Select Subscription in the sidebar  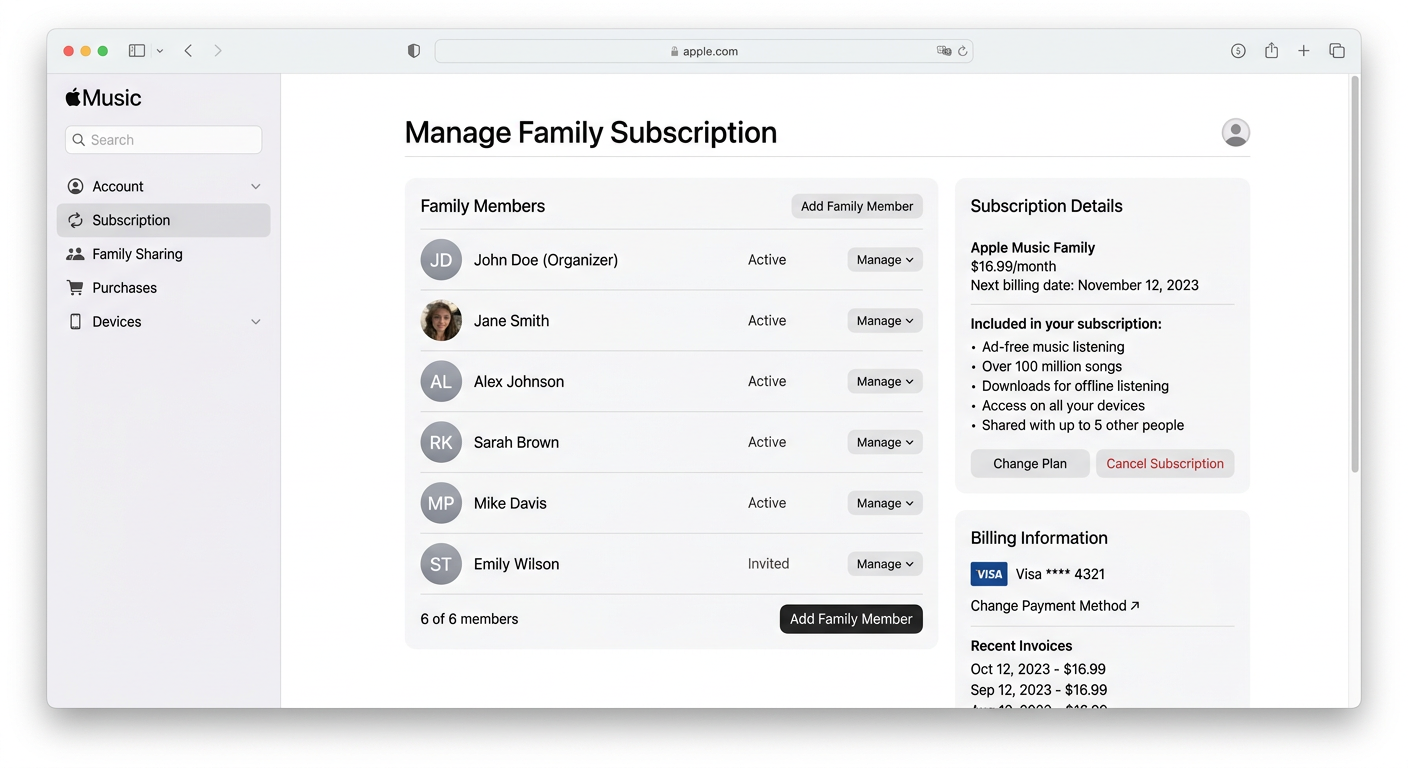pyautogui.click(x=164, y=220)
